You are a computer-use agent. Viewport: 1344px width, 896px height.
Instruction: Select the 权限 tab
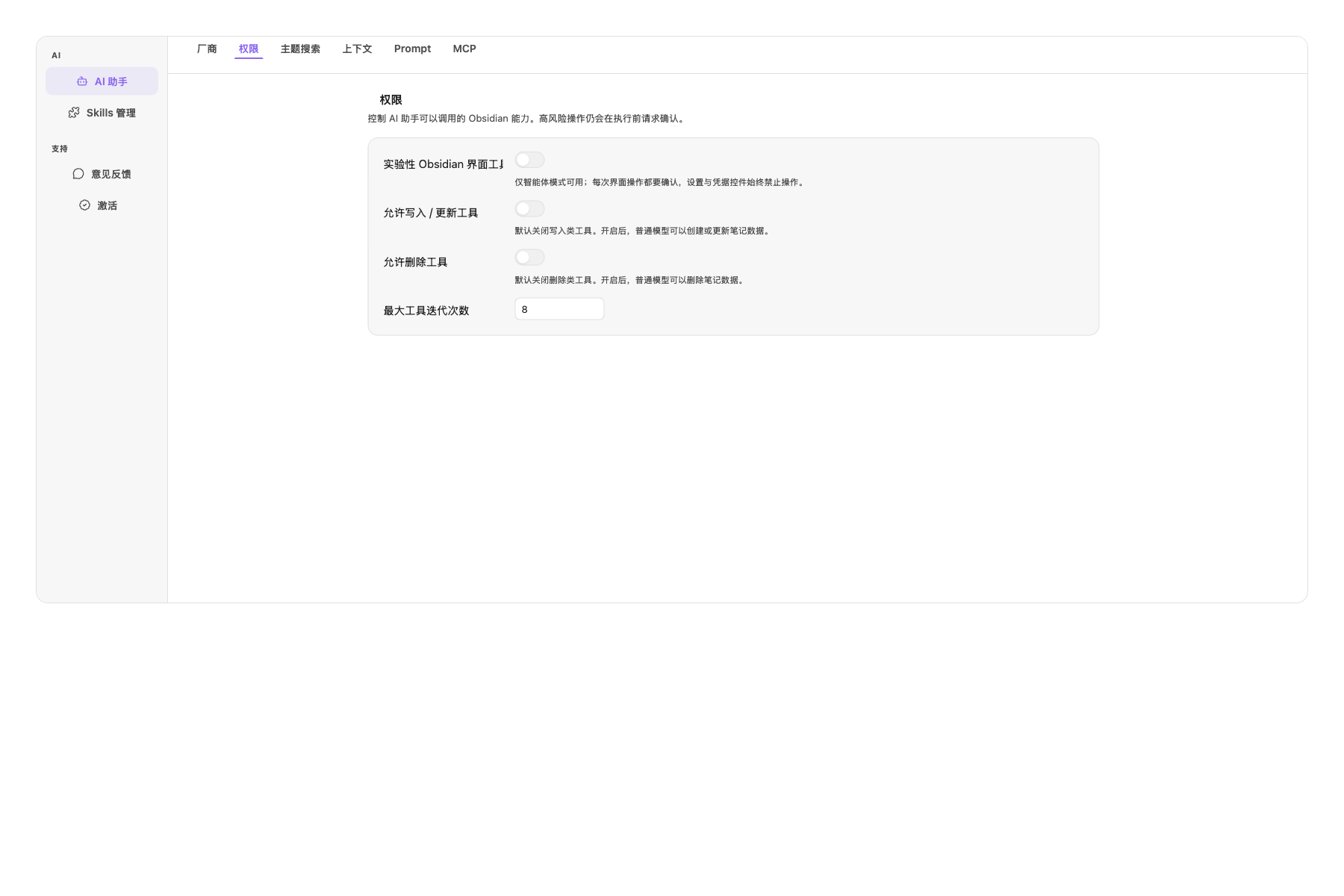pos(249,49)
